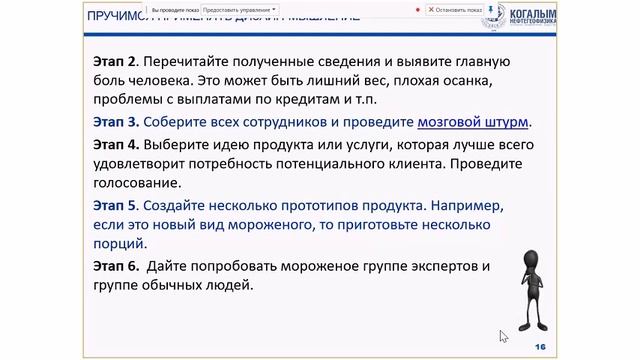Viewport: 640px width, 360px height.
Task: Click the 'Этап 3.' heading text
Action: tap(116, 122)
